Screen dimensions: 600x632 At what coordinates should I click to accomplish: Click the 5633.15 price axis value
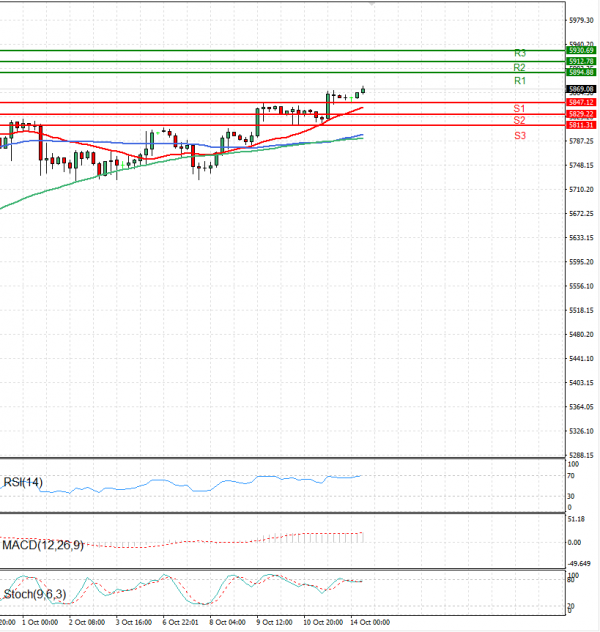pos(581,238)
